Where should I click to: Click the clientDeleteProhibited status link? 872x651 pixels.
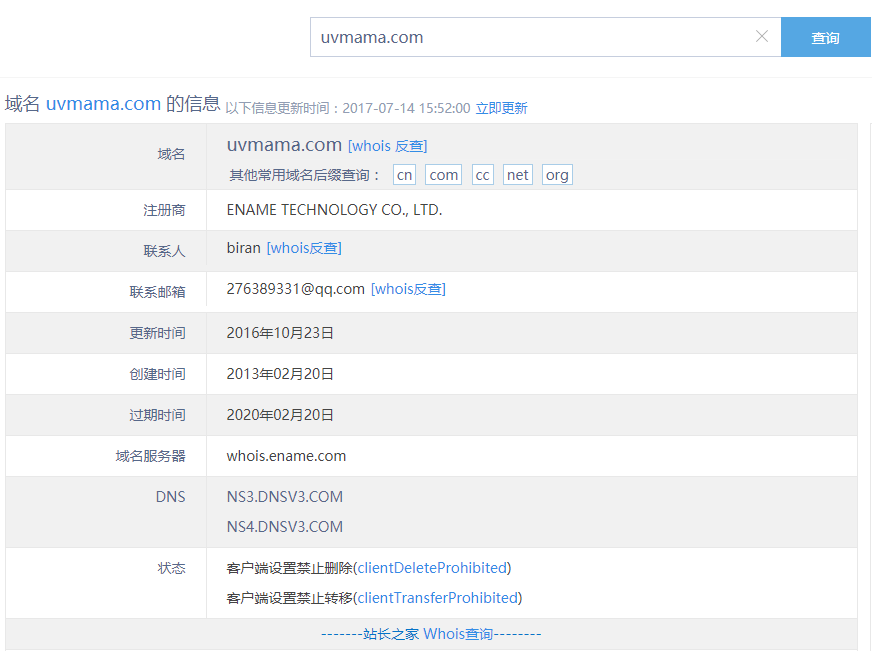tap(432, 568)
